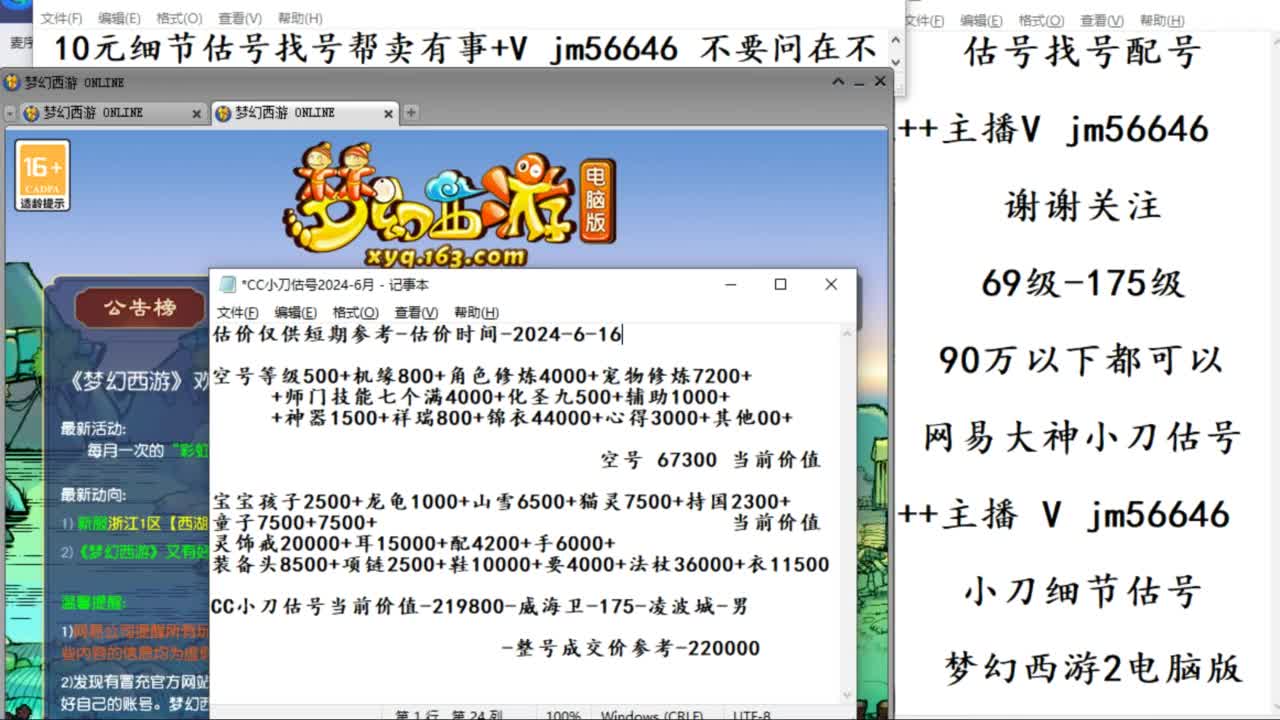Minimize the CC小刀估号 notepad window

tap(732, 285)
